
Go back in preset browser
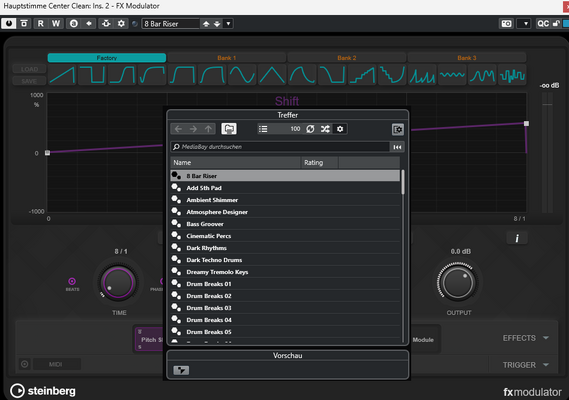point(178,129)
